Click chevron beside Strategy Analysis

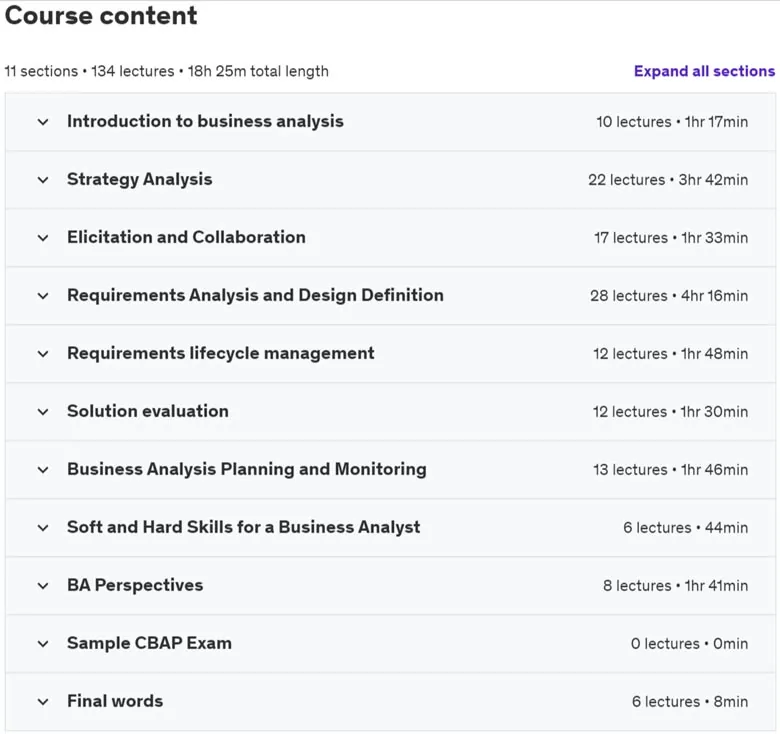point(43,180)
